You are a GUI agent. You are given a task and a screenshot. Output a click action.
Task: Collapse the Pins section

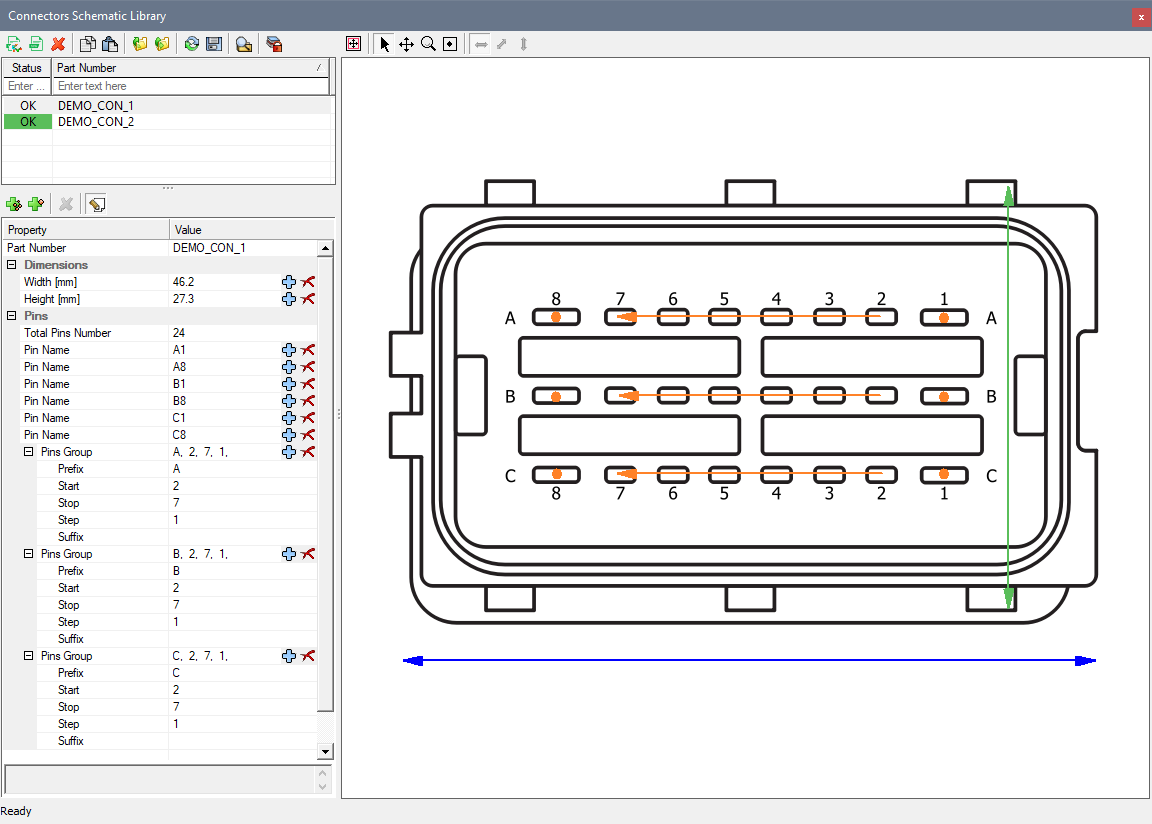pos(12,316)
